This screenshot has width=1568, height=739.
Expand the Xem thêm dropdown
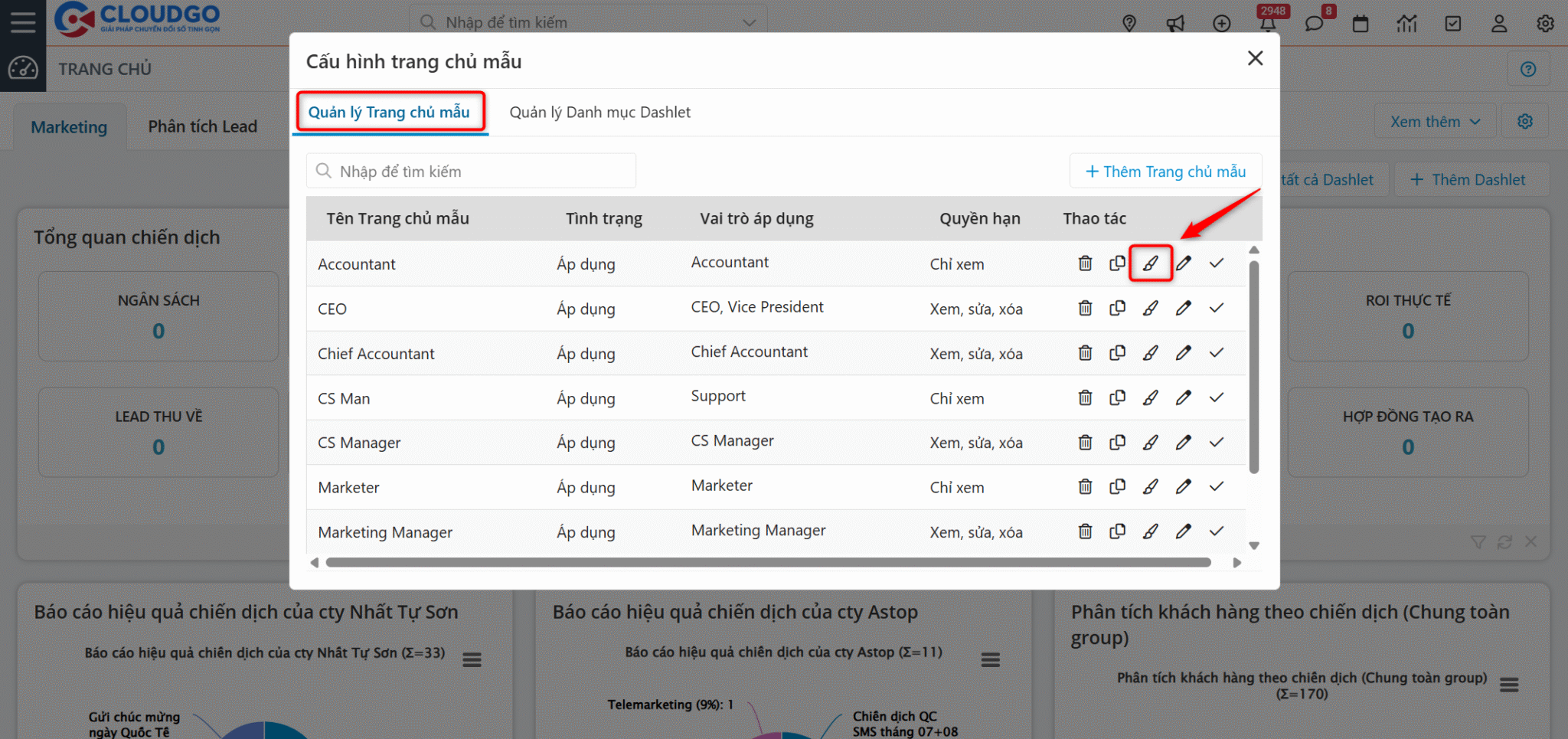point(1435,122)
